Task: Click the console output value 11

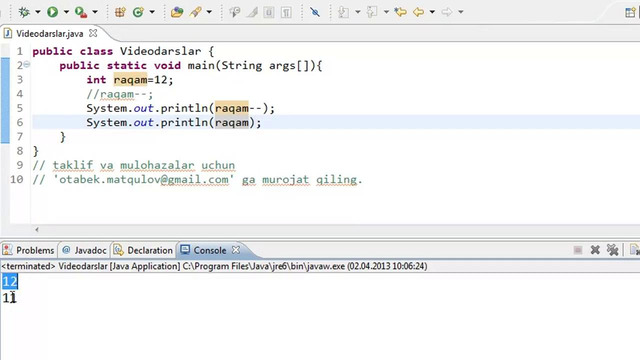Action: coord(9,298)
